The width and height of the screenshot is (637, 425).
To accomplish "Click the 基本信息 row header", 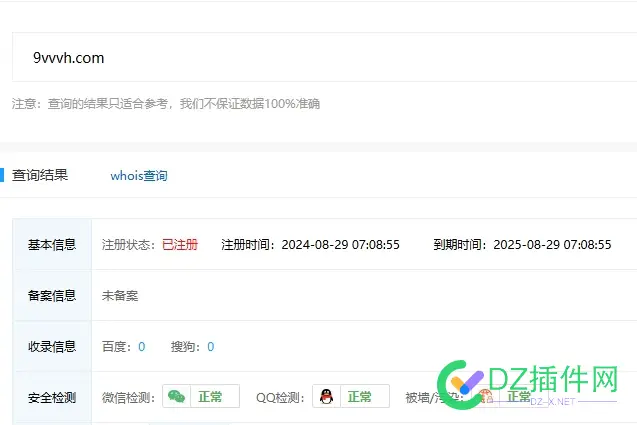I will 52,244.
